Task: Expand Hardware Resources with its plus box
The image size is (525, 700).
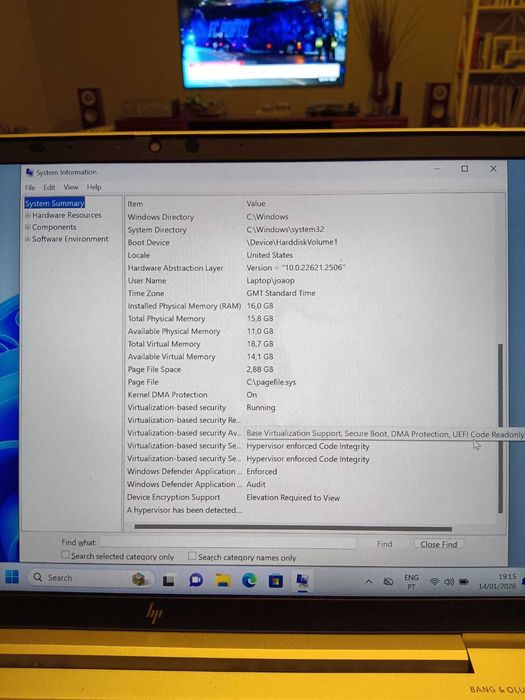Action: [28, 215]
